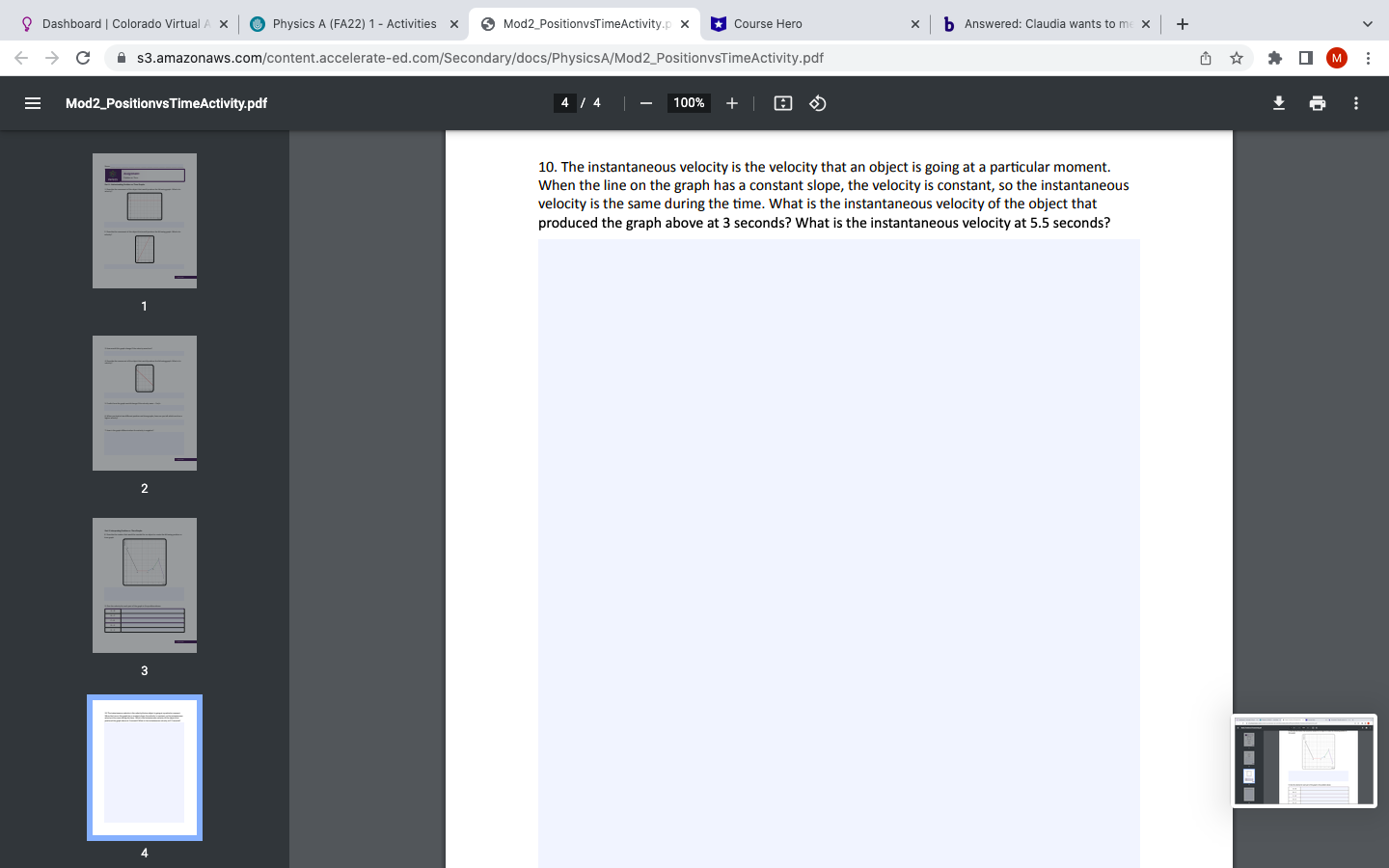Click the Mod2_PositionvsTimeActivity.pdf title text

[166, 103]
